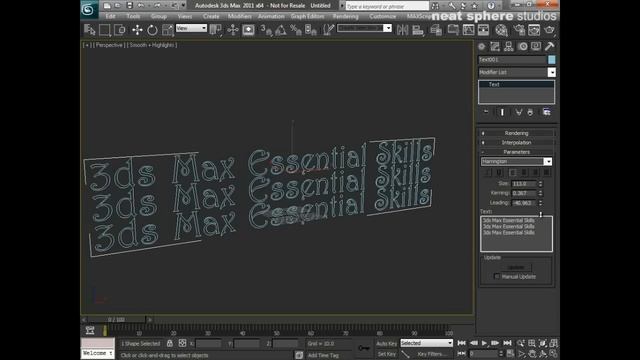Click the Set Key button
Viewport: 640px width, 360px height.
(x=386, y=354)
